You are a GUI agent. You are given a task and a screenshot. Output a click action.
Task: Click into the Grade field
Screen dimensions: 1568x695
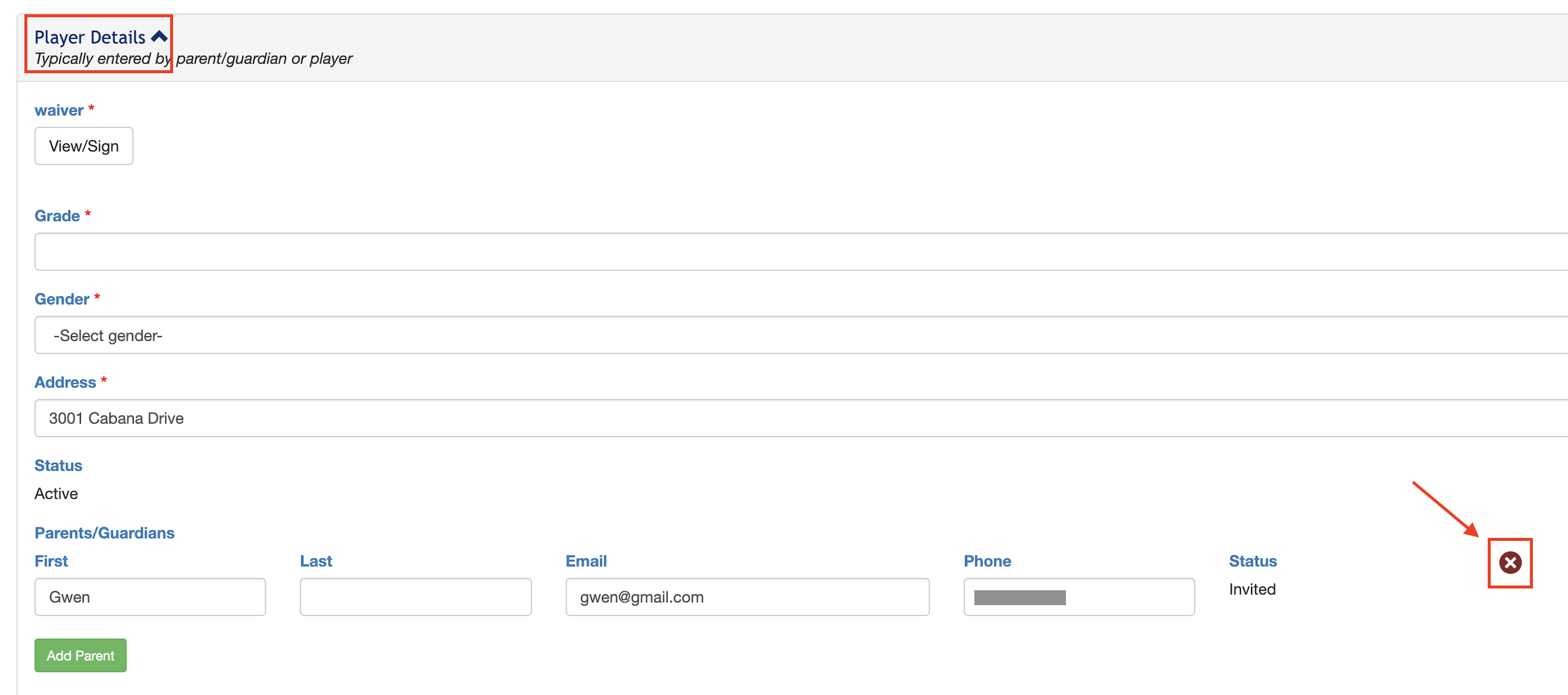coord(791,252)
